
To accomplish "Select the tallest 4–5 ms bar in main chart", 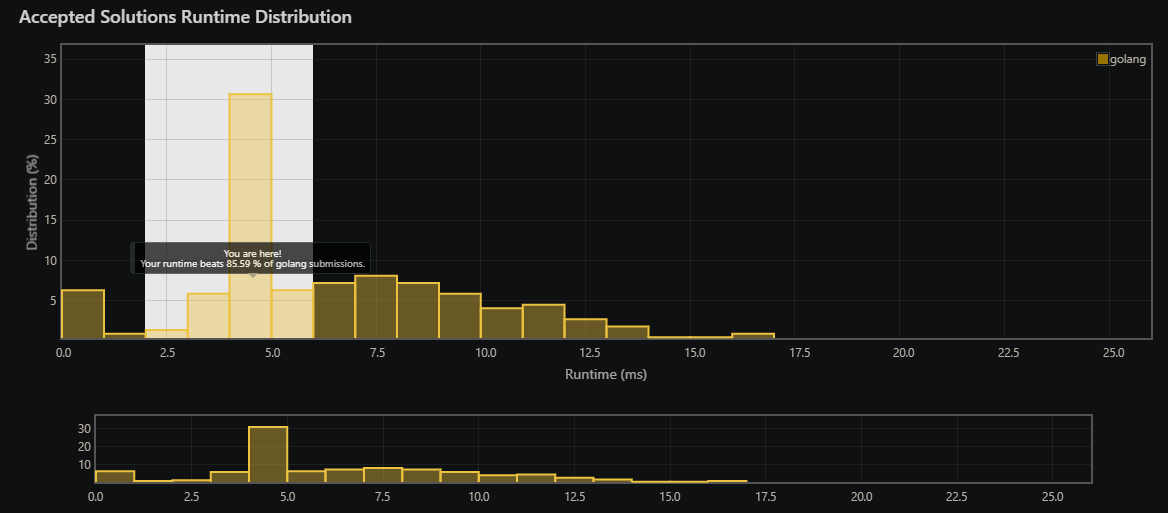I will point(250,217).
